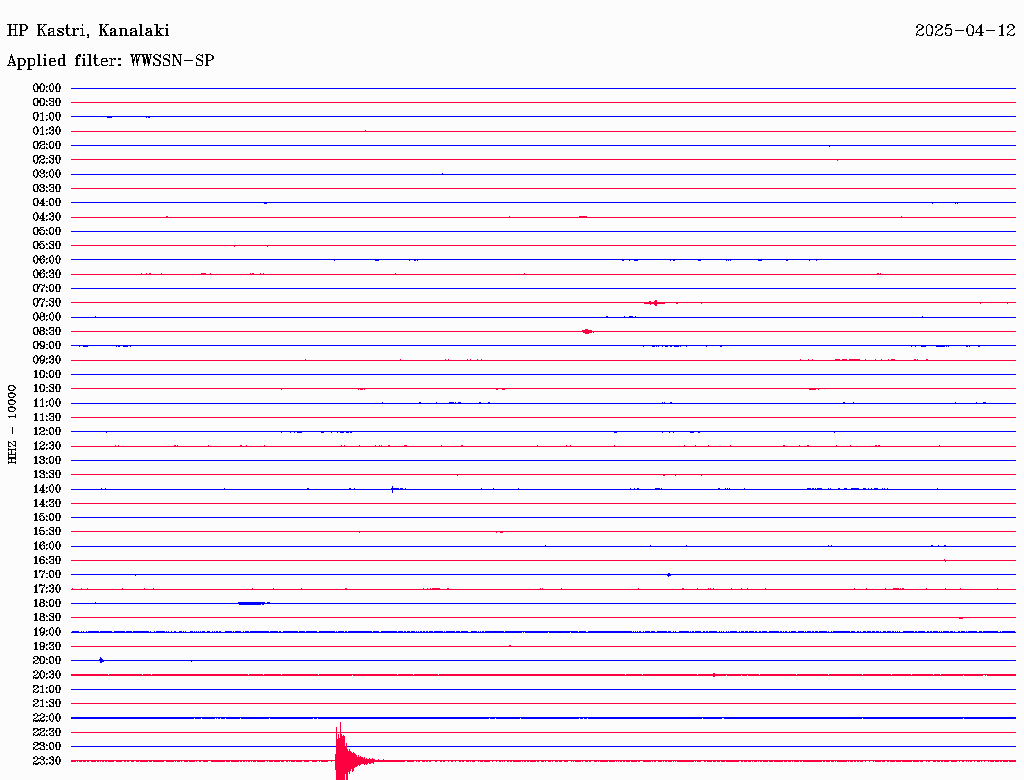Click the HHZ - 10000 axis label
The image size is (1024, 780).
click(12, 424)
